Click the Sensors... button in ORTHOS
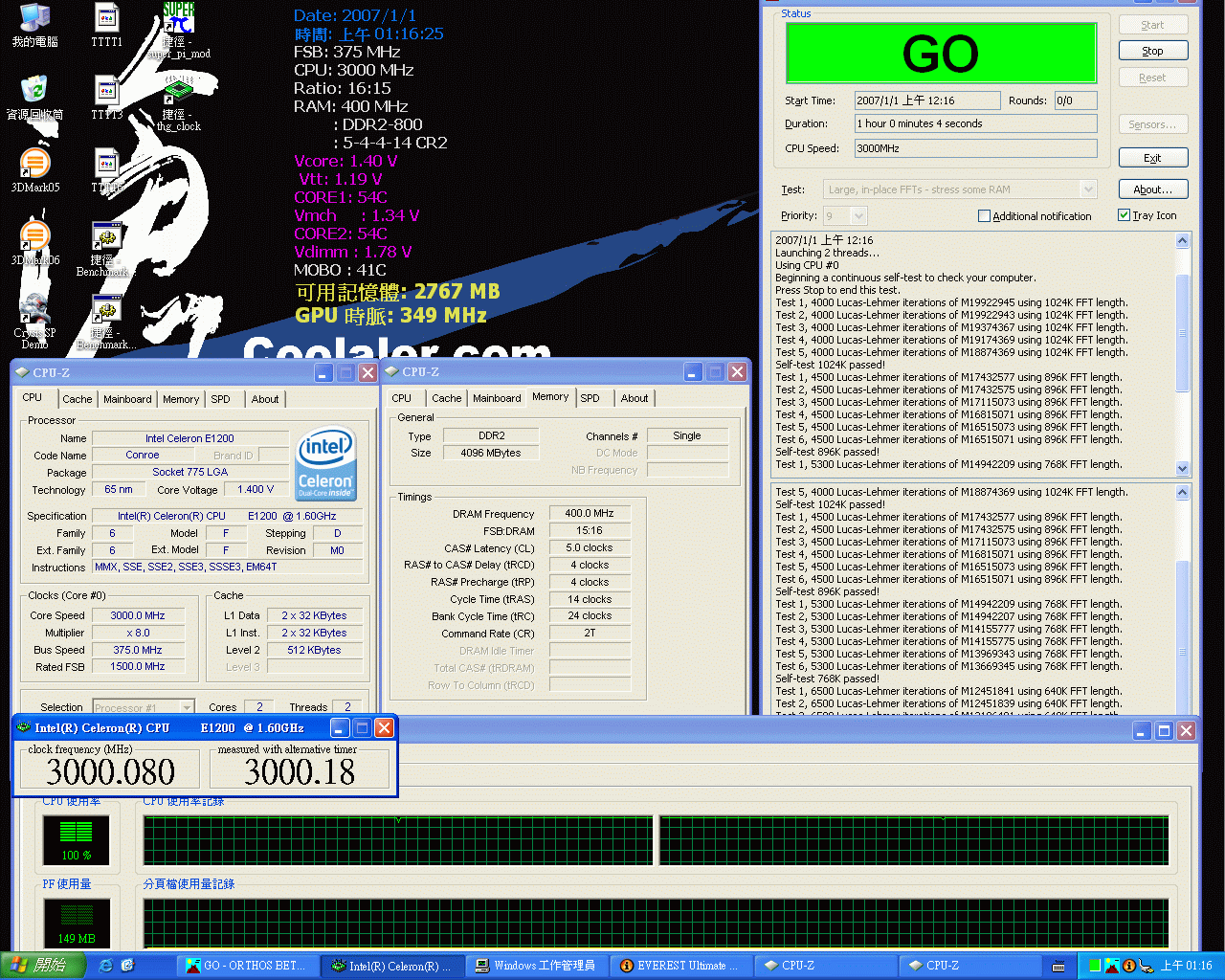This screenshot has height=980, width=1225. click(1153, 124)
